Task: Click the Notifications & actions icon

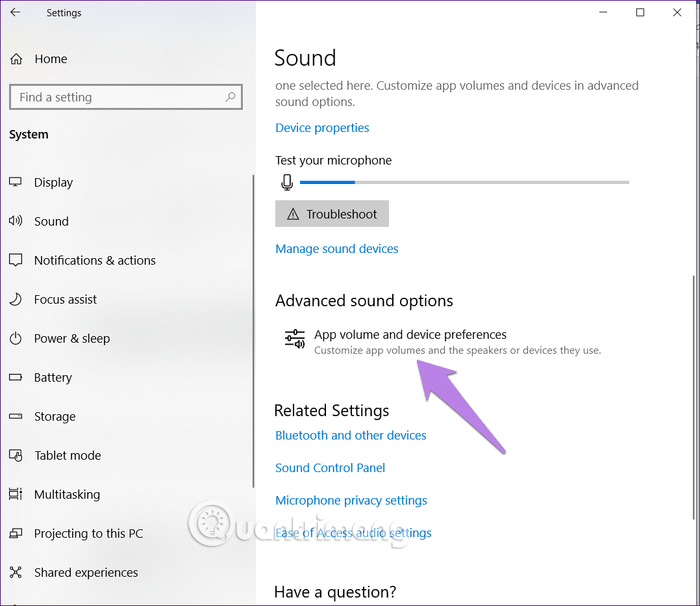Action: coord(16,260)
